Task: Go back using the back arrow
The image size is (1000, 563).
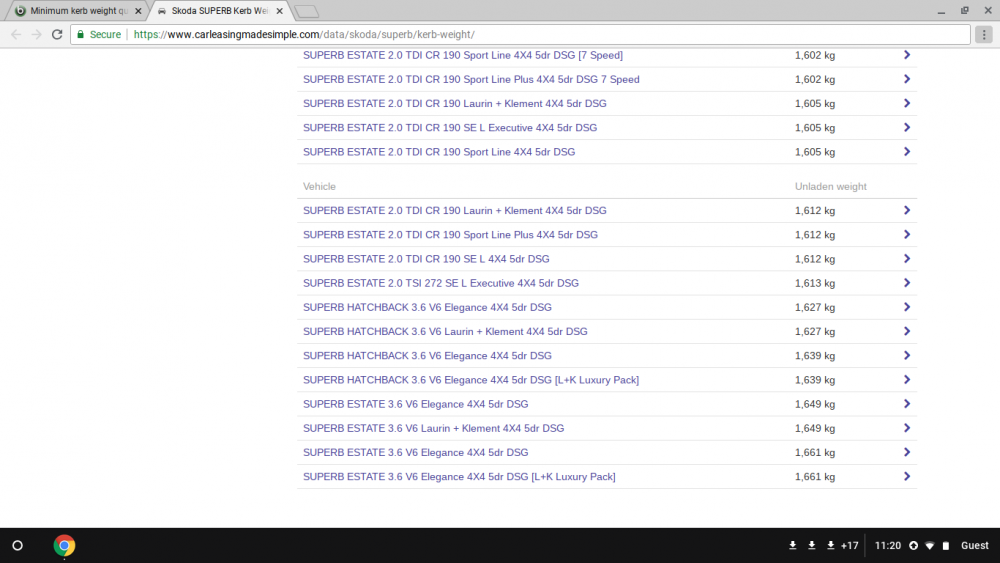Action: [16, 34]
